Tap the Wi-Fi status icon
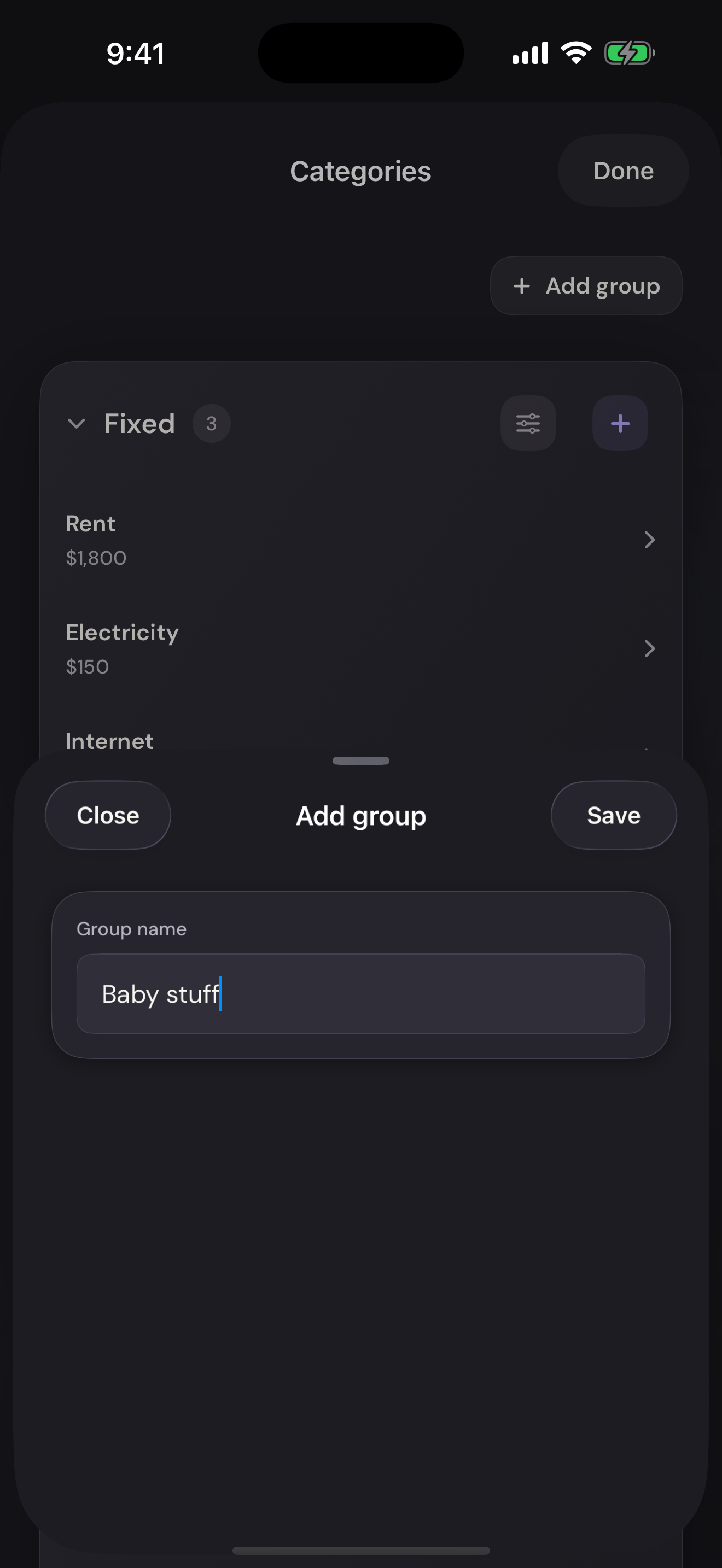The image size is (722, 1568). click(x=576, y=53)
